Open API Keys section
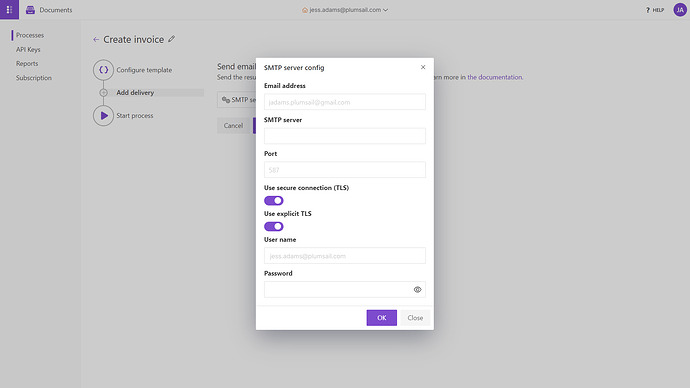This screenshot has width=690, height=388. pyautogui.click(x=28, y=49)
